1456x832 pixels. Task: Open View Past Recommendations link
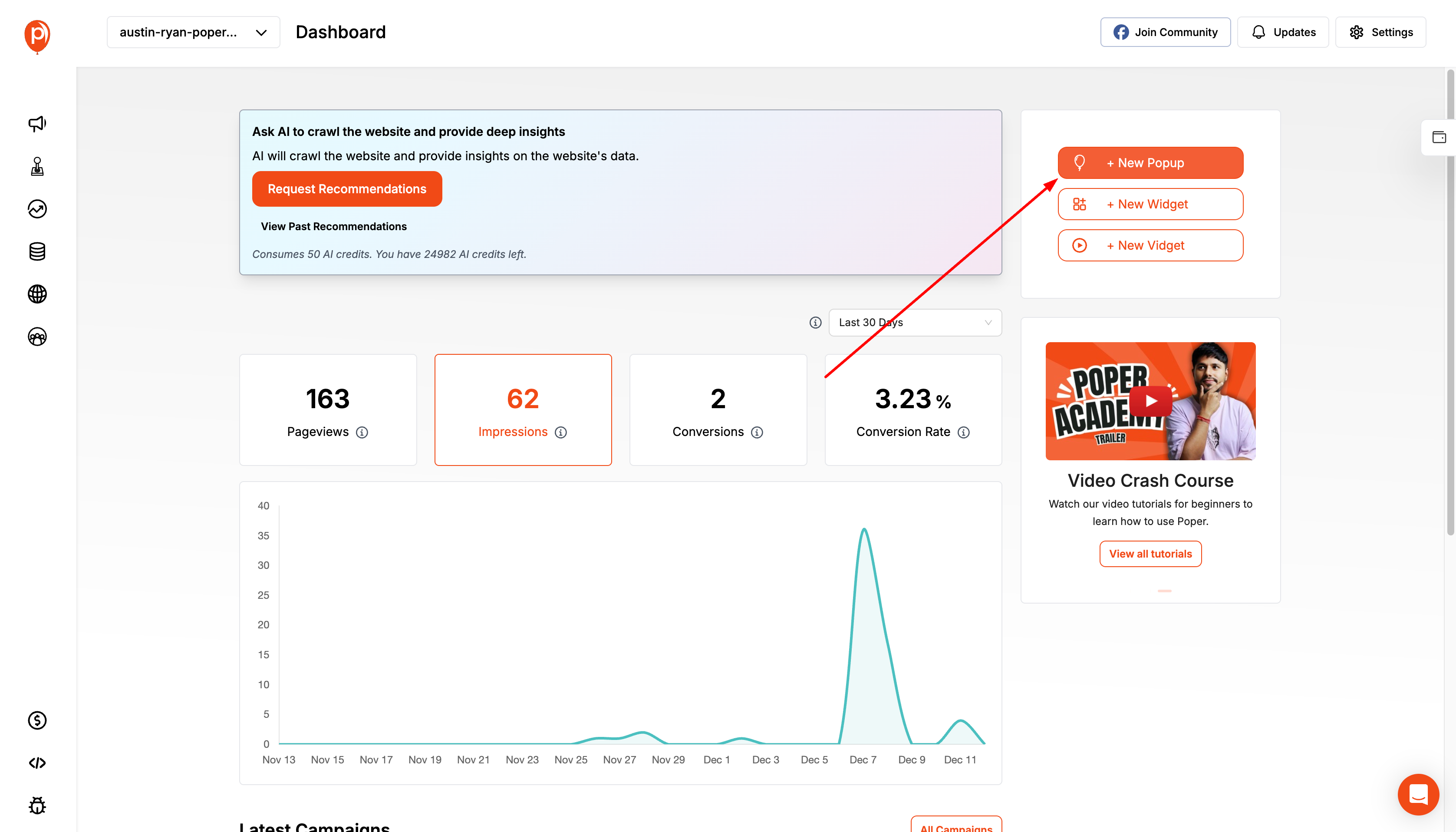pos(333,227)
